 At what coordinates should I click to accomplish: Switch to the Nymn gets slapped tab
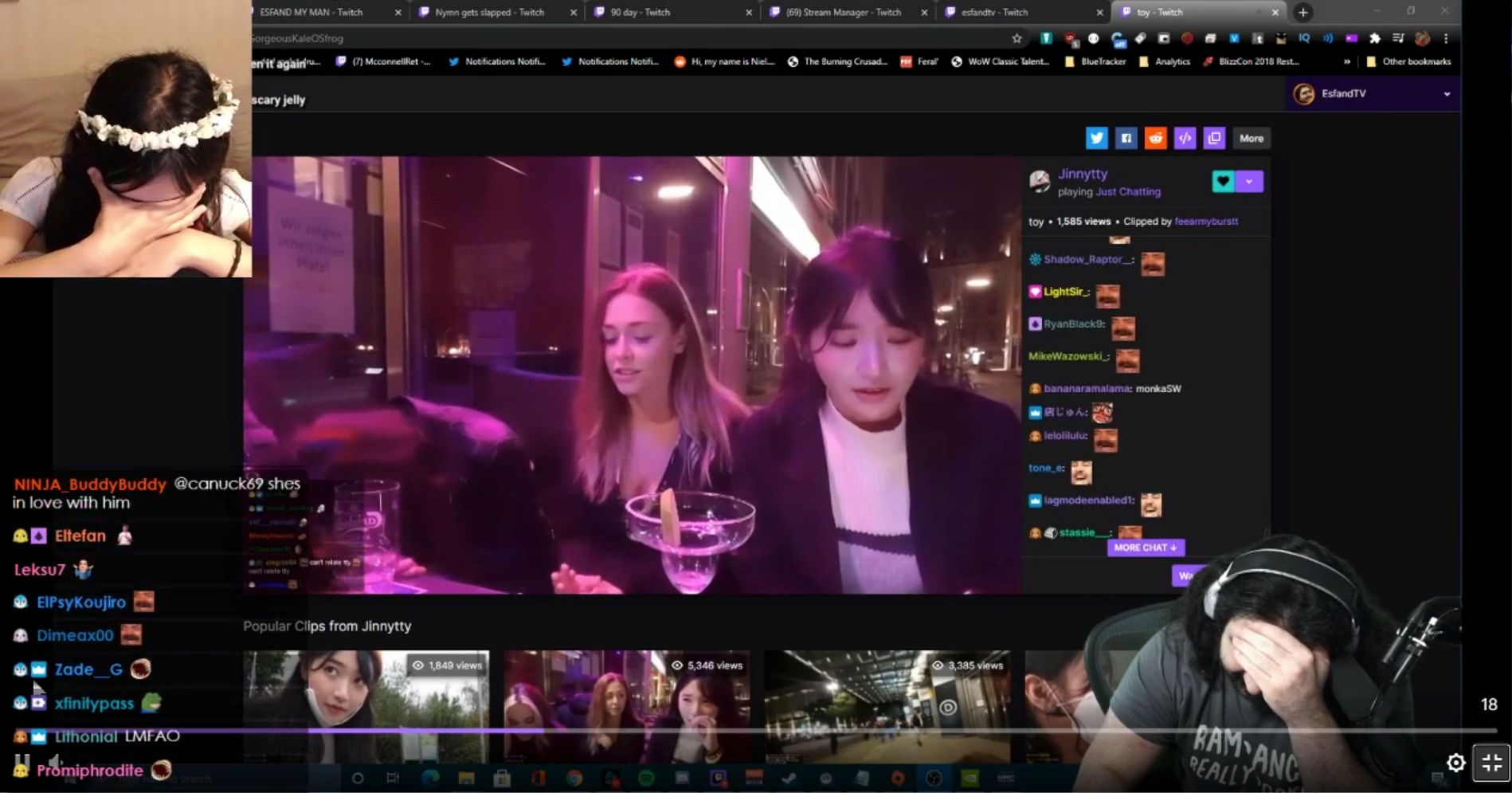[489, 12]
